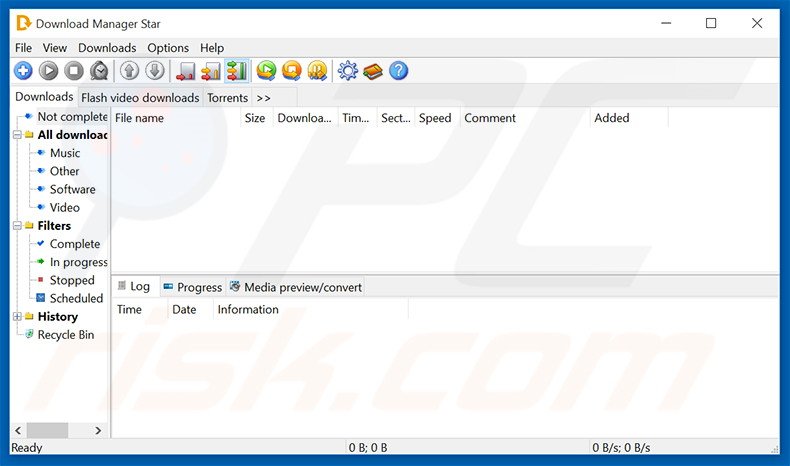Click the blue checkmark Complete icon
Viewport: 790px width, 466px height.
[x=41, y=243]
